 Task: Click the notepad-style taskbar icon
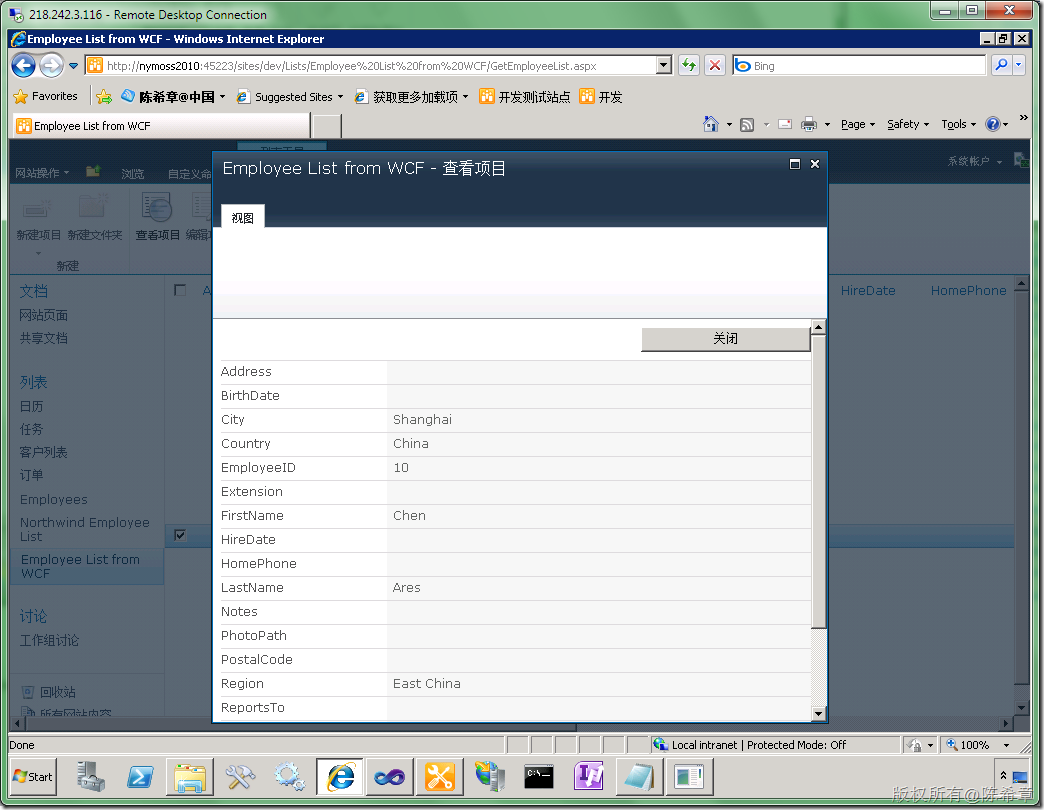(x=639, y=777)
